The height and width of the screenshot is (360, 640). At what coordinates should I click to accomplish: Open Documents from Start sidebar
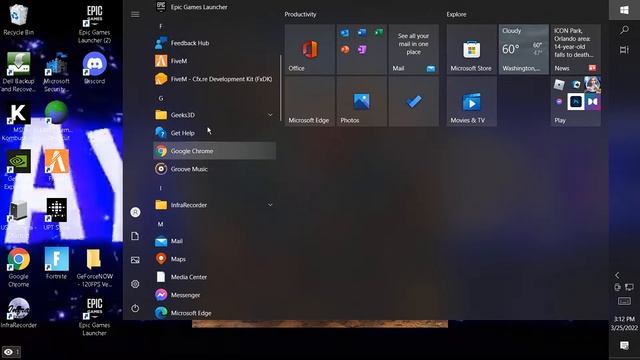pyautogui.click(x=135, y=236)
